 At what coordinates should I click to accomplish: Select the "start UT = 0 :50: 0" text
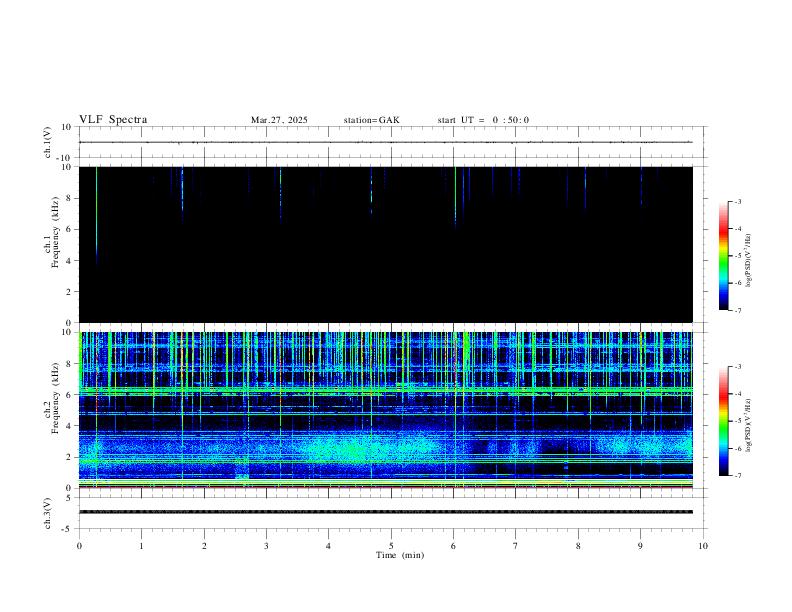coord(483,120)
